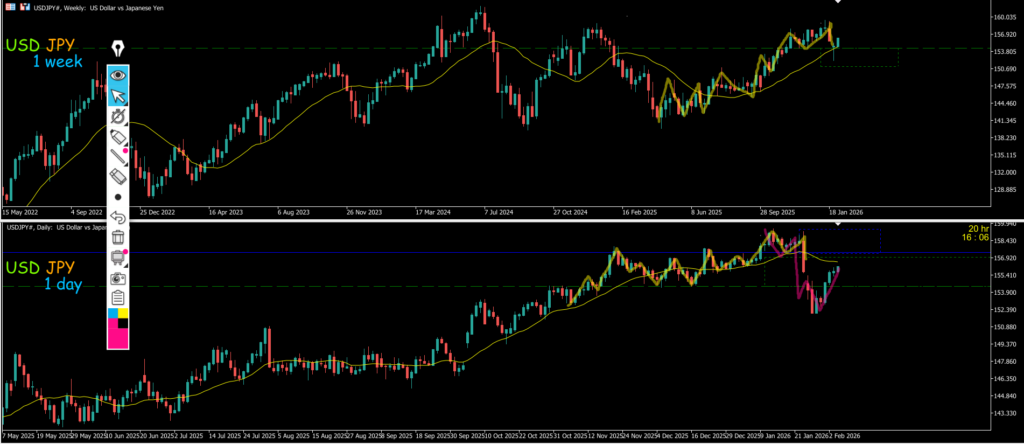Open the color palette swatch
Image resolution: width=1024 pixels, height=444 pixels.
click(119, 317)
